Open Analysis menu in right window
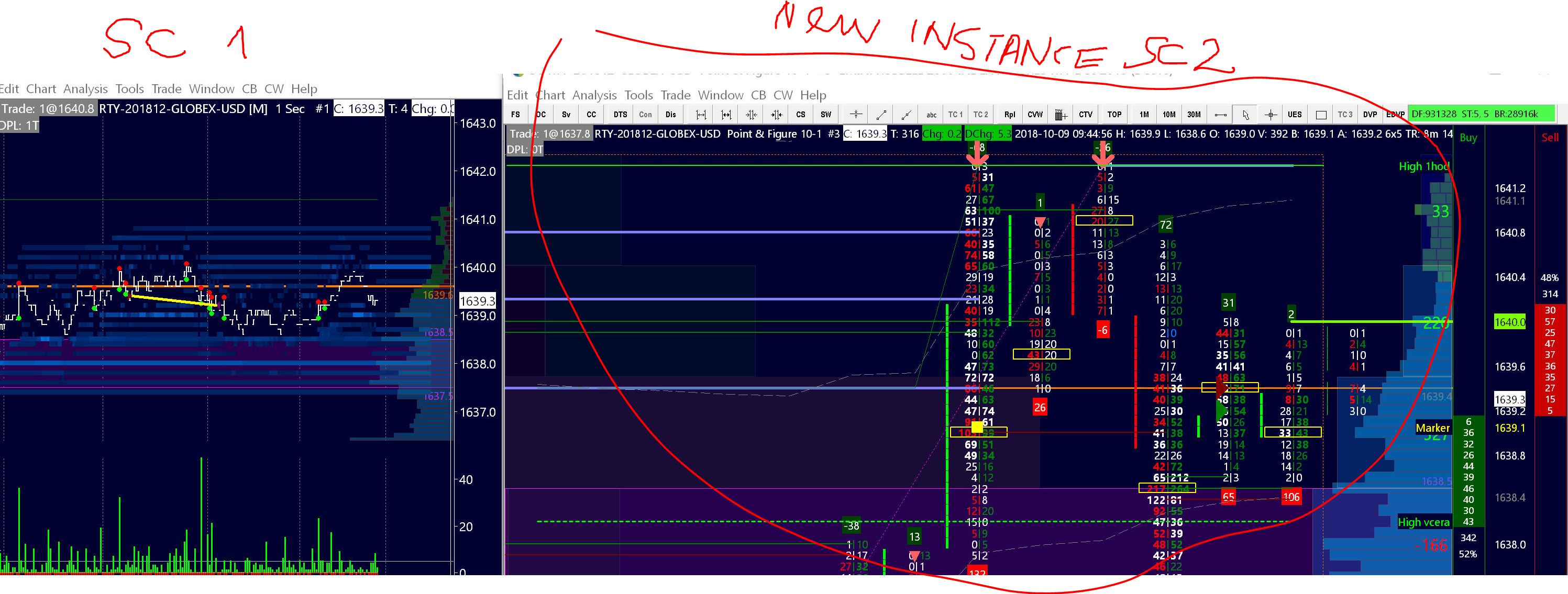This screenshot has width=1568, height=594. 594,95
